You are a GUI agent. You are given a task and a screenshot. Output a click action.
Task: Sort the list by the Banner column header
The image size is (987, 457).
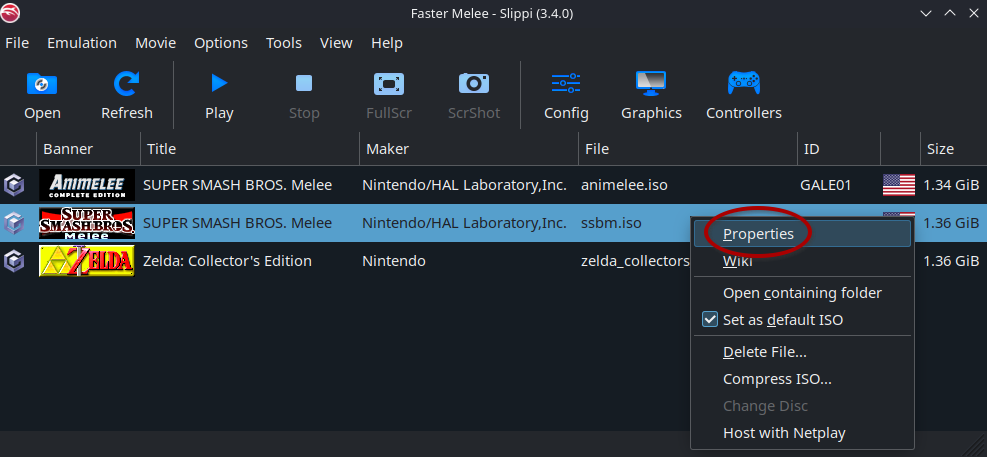coord(88,149)
